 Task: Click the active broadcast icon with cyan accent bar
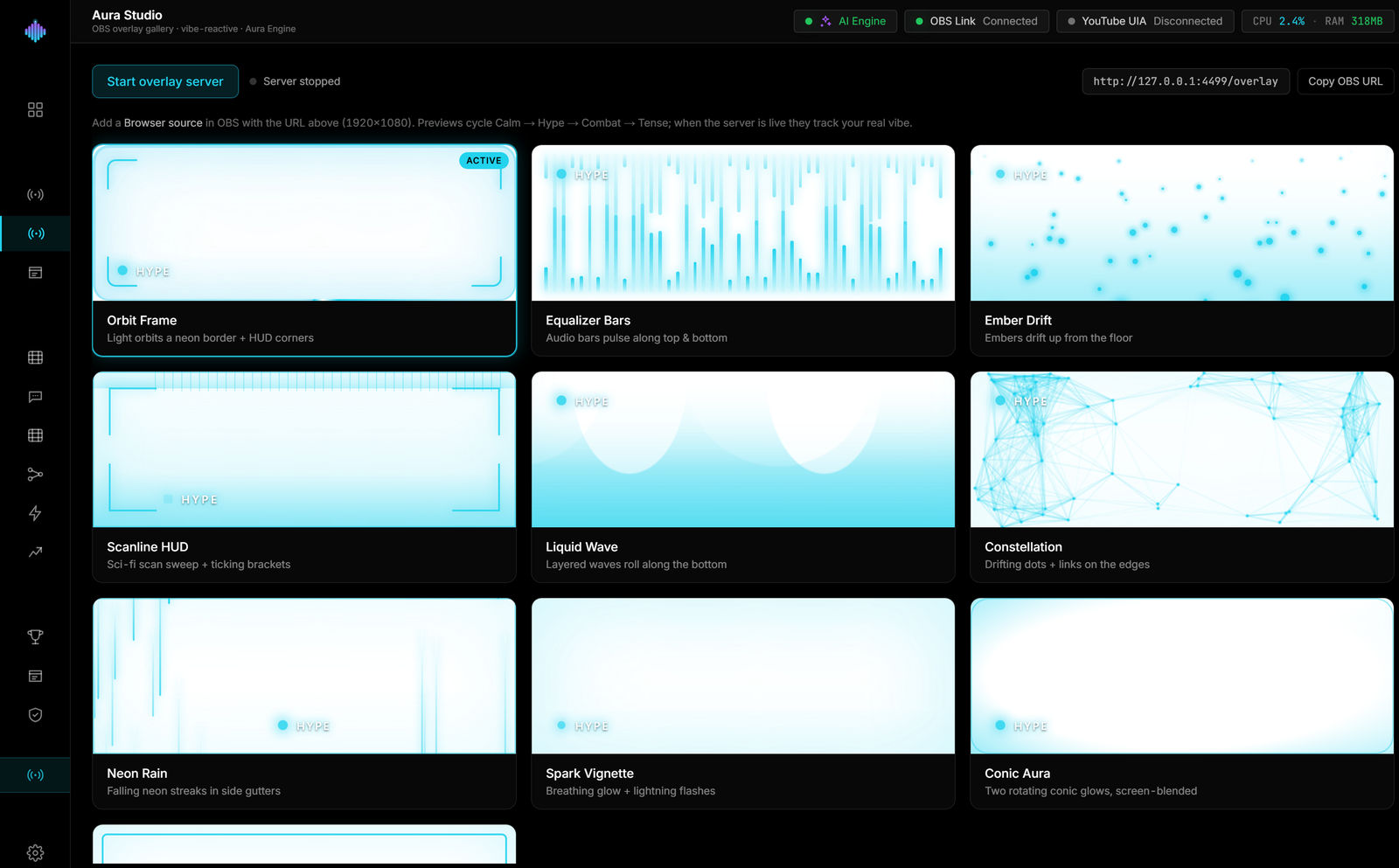point(35,233)
